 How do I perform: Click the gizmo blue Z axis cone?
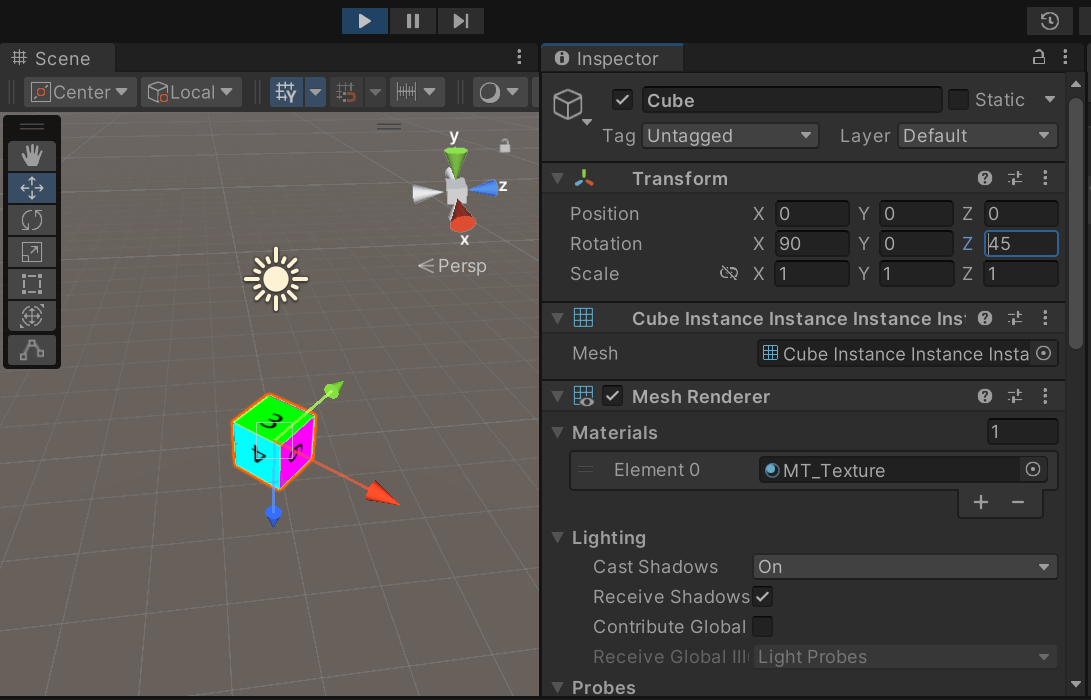484,188
